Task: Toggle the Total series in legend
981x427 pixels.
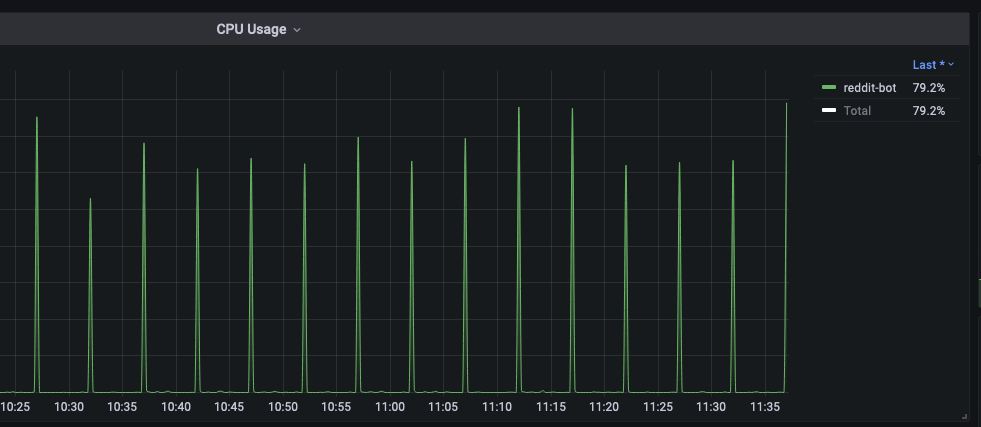Action: pyautogui.click(x=857, y=111)
